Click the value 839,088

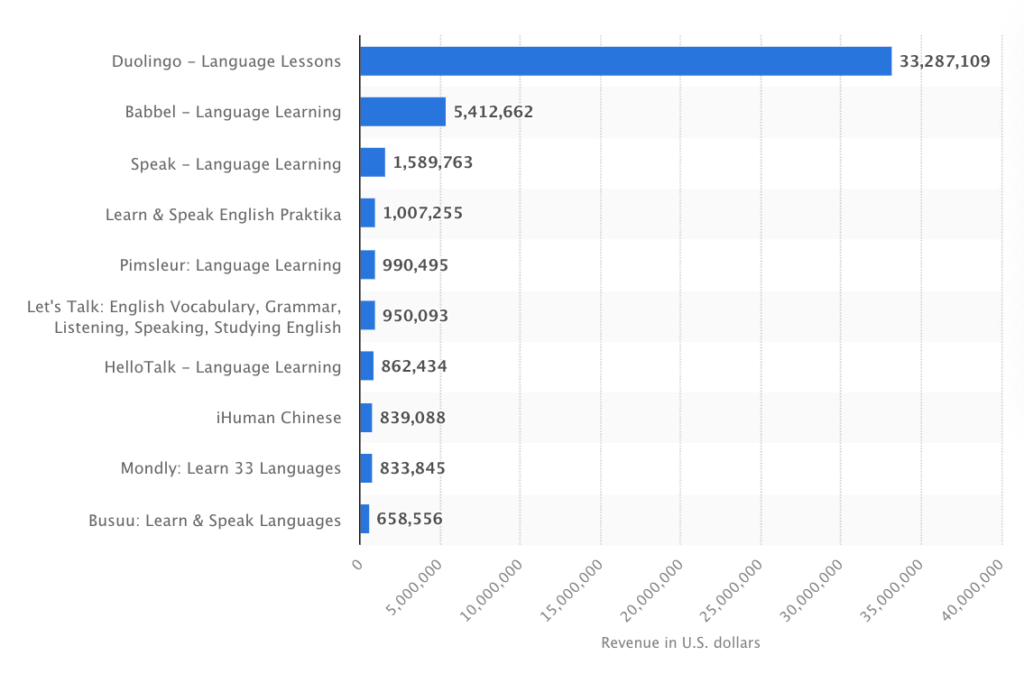pyautogui.click(x=413, y=417)
